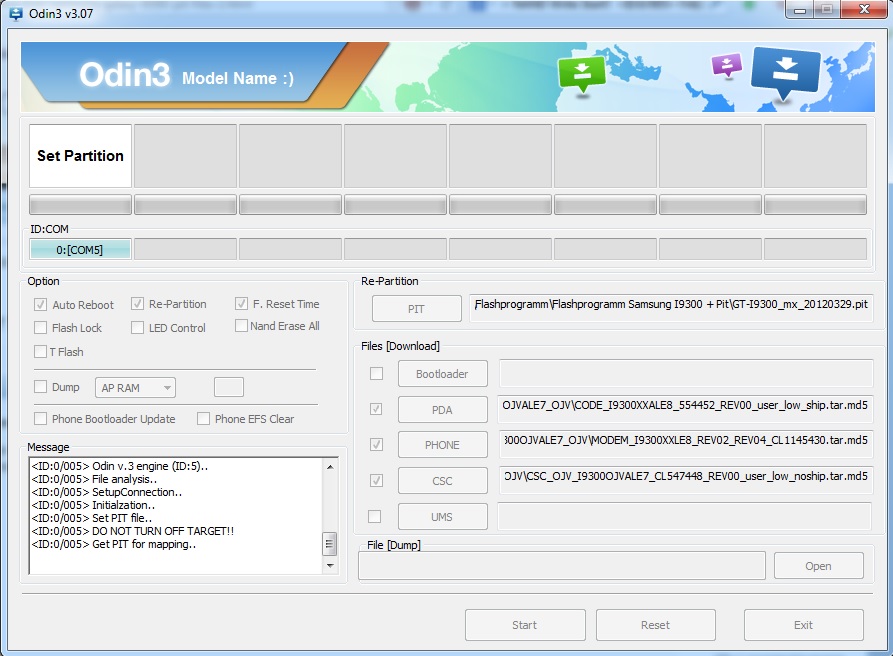Viewport: 893px width, 656px height.
Task: Click the PHONE file button
Action: pos(443,445)
